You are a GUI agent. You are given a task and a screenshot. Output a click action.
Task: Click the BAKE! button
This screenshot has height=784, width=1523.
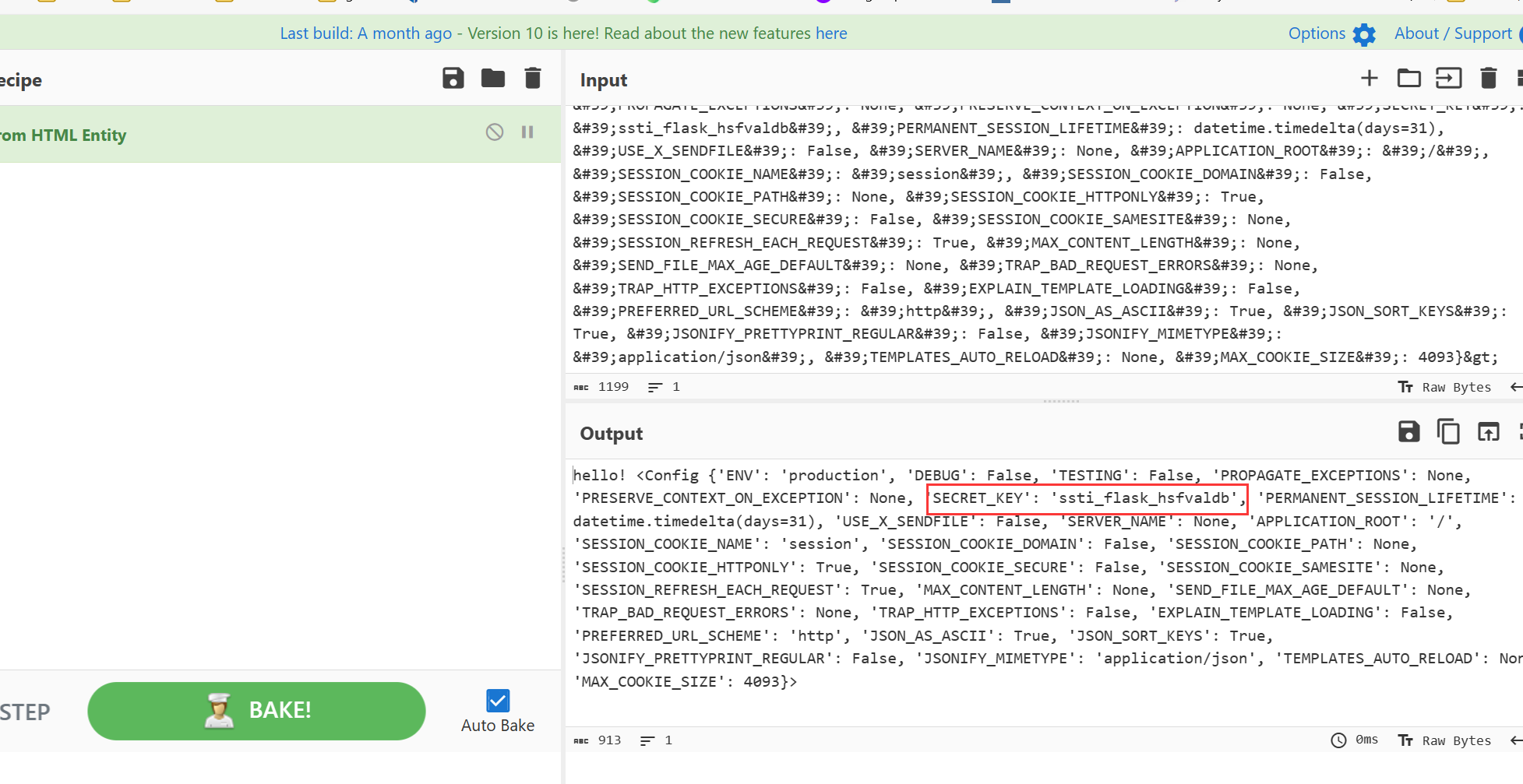point(256,711)
